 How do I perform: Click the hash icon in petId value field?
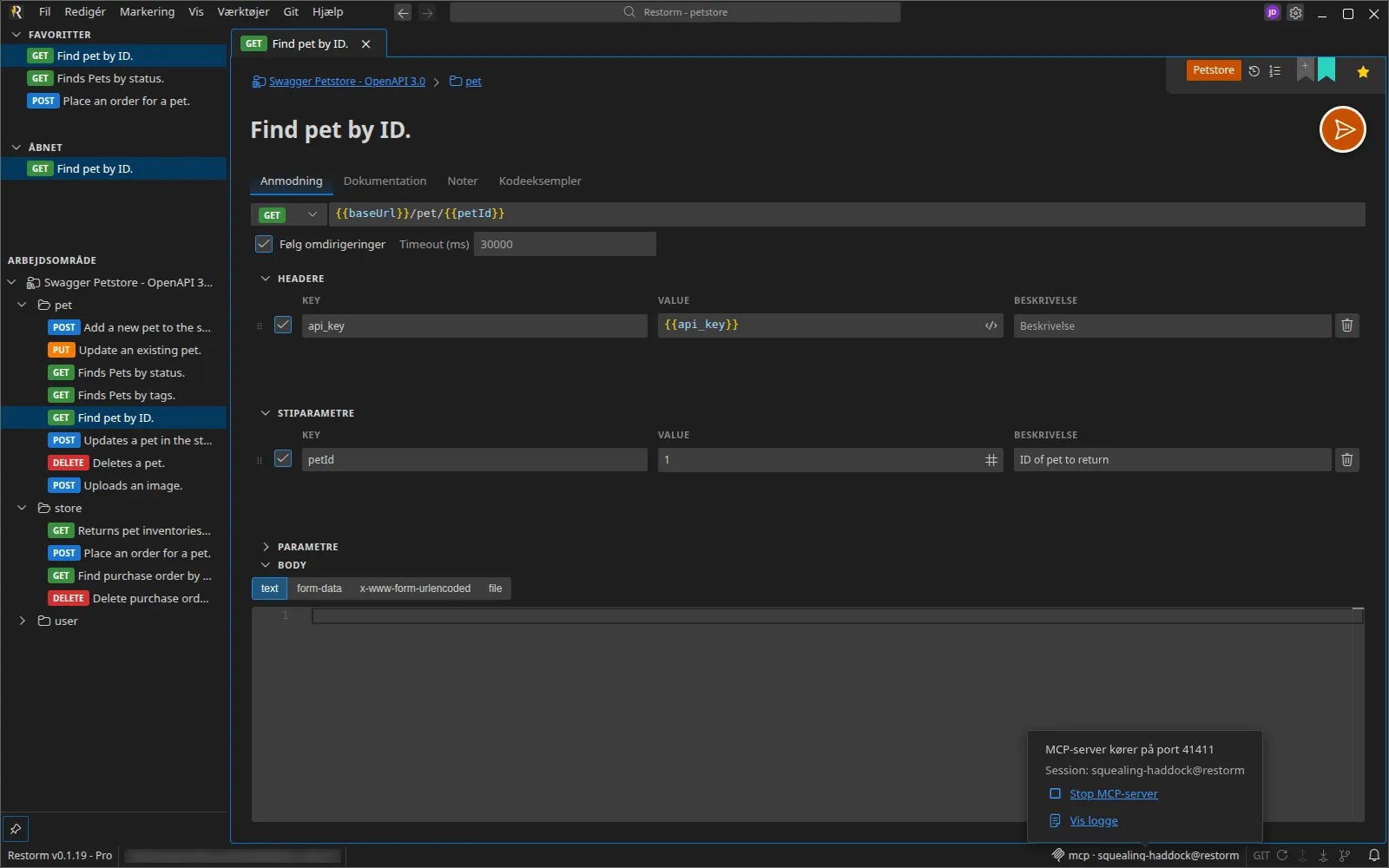tap(991, 460)
